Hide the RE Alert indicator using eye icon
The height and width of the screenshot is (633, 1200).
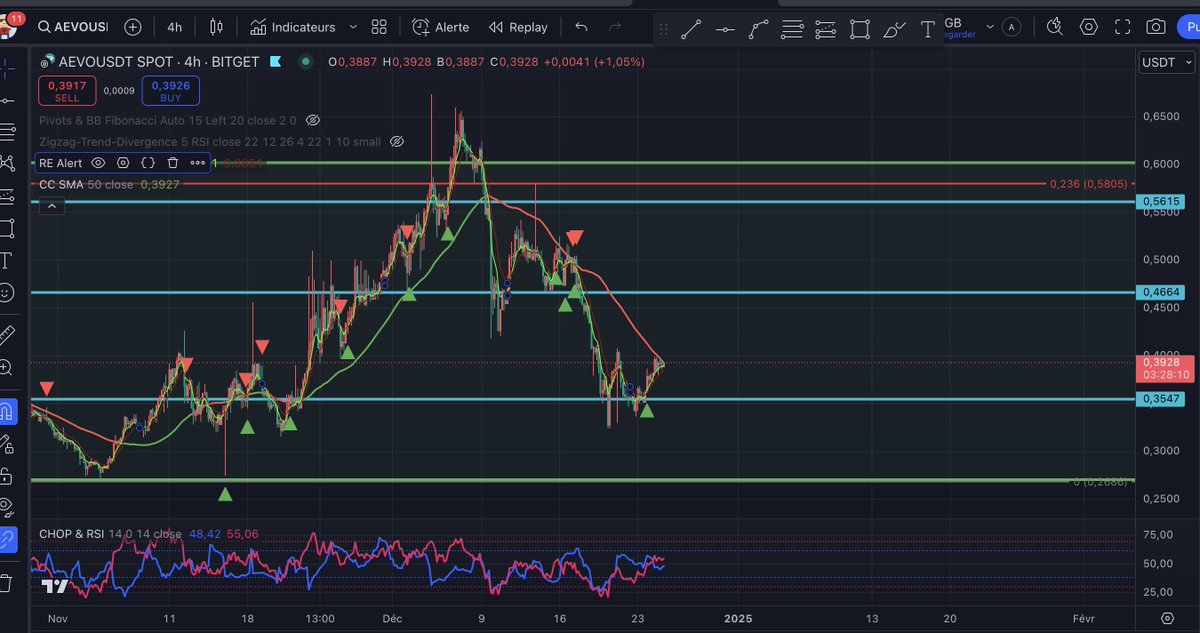coord(98,163)
